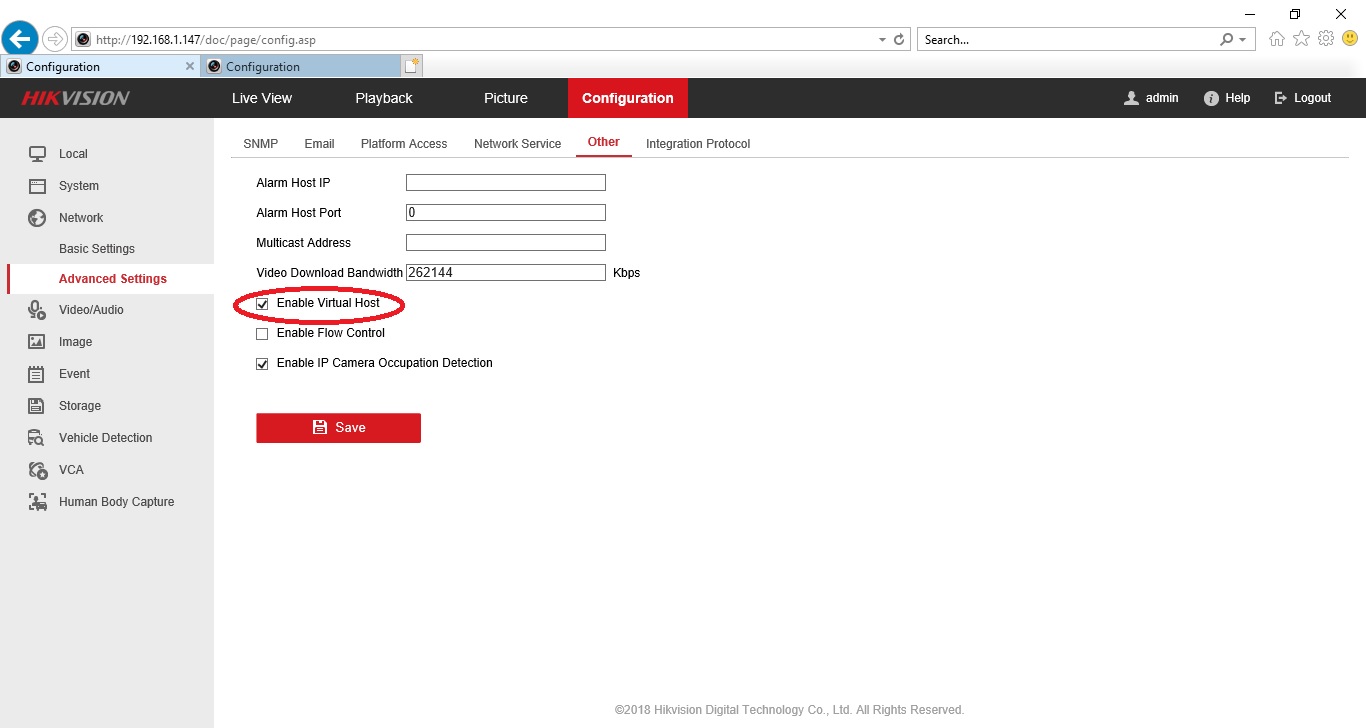Check the Enable Flow Control checkbox

click(263, 333)
